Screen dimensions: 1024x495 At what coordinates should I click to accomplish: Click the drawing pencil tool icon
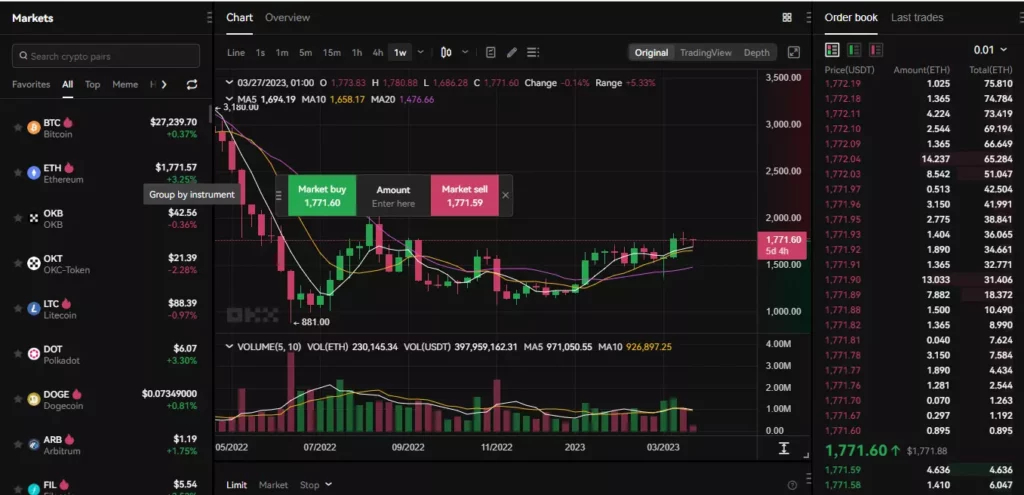point(512,53)
